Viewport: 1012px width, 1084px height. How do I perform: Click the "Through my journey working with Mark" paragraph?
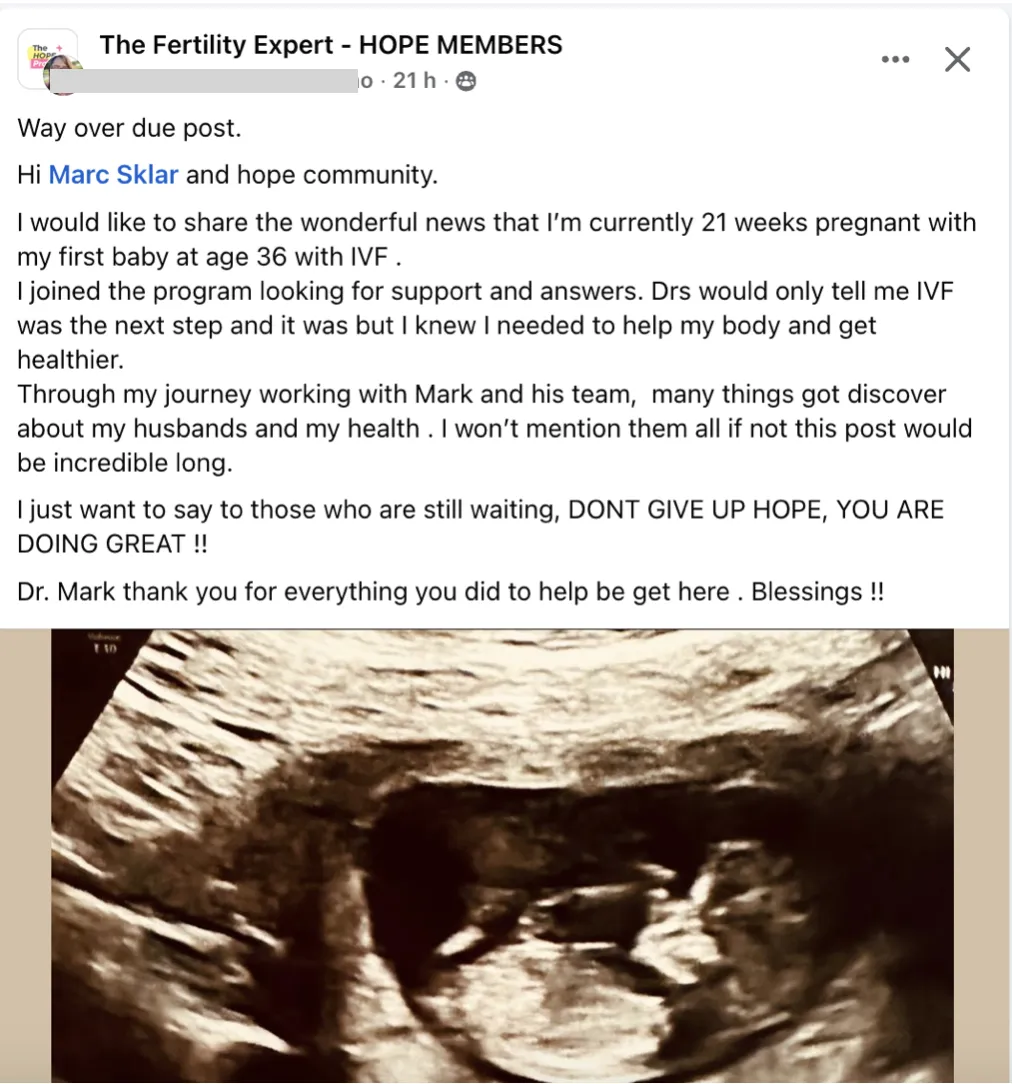[494, 429]
